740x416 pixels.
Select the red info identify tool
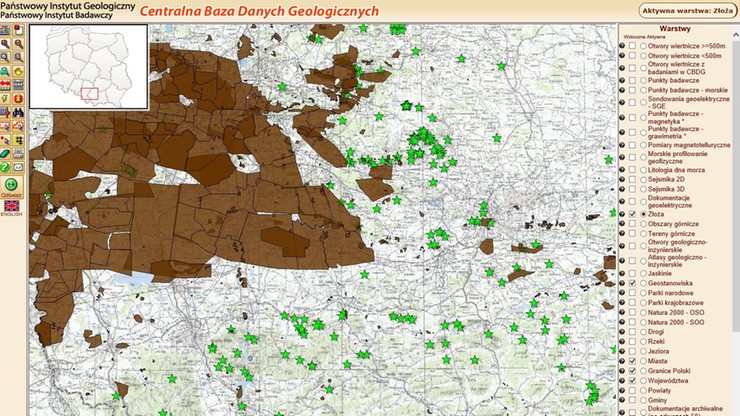(x=18, y=99)
